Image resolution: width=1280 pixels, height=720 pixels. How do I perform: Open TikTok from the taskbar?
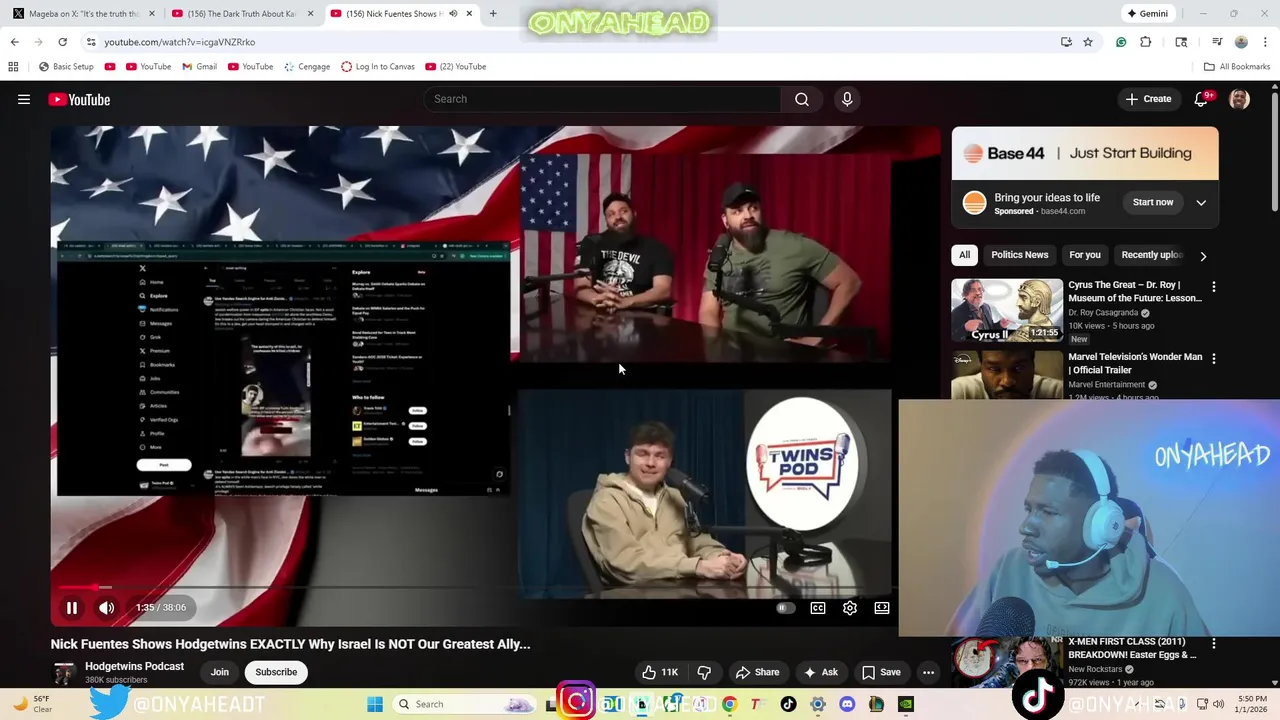pyautogui.click(x=788, y=704)
